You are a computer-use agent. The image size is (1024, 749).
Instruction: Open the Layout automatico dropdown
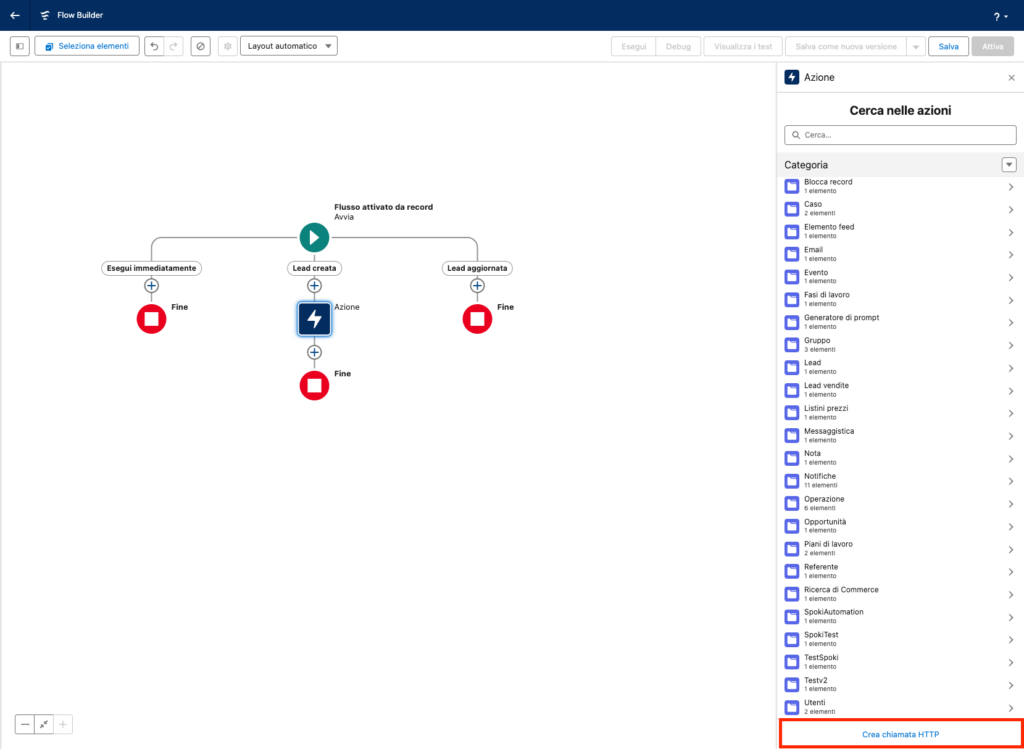pyautogui.click(x=289, y=46)
